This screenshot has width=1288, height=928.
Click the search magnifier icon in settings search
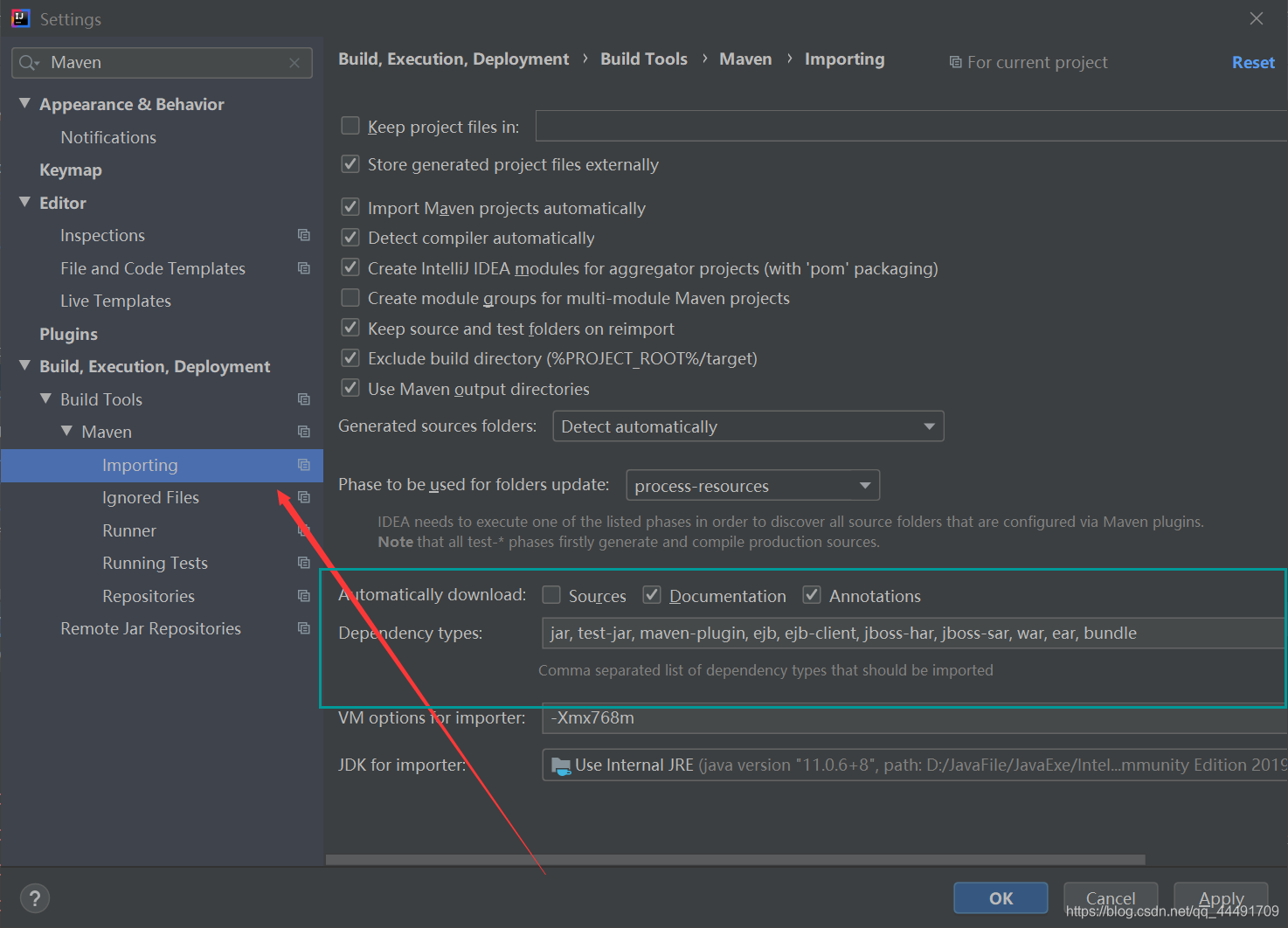[x=27, y=63]
